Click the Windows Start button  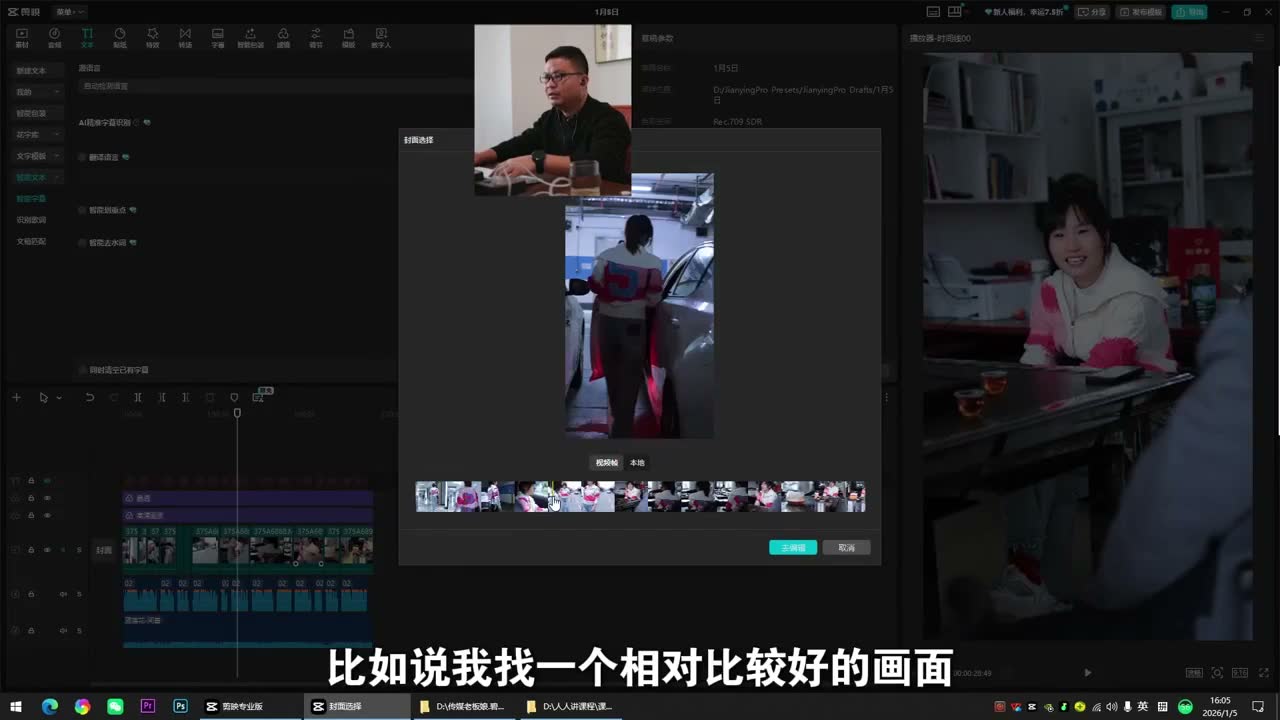[15, 706]
